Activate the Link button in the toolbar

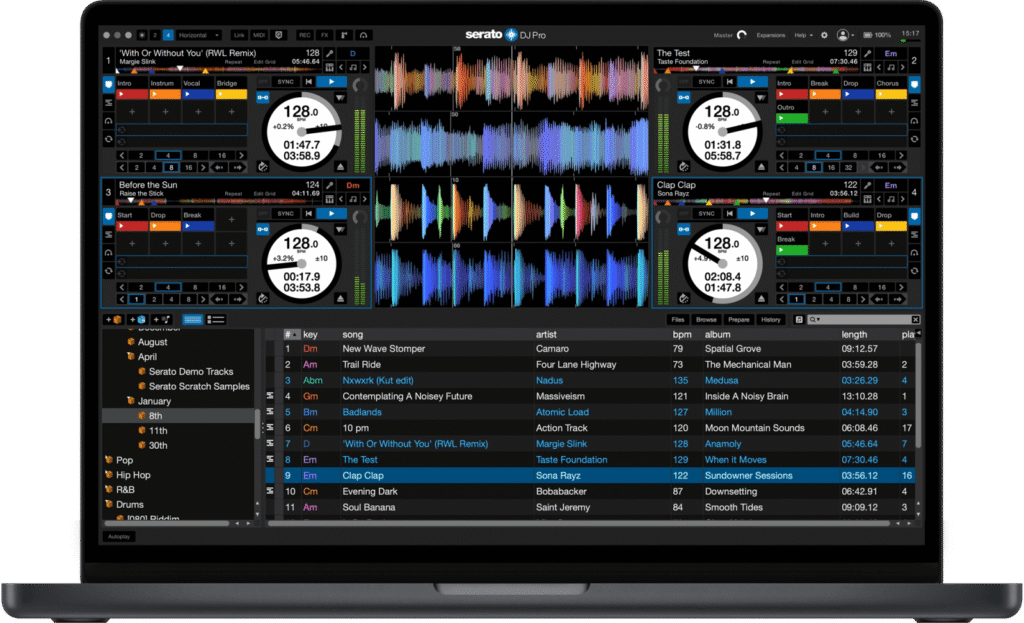point(239,35)
